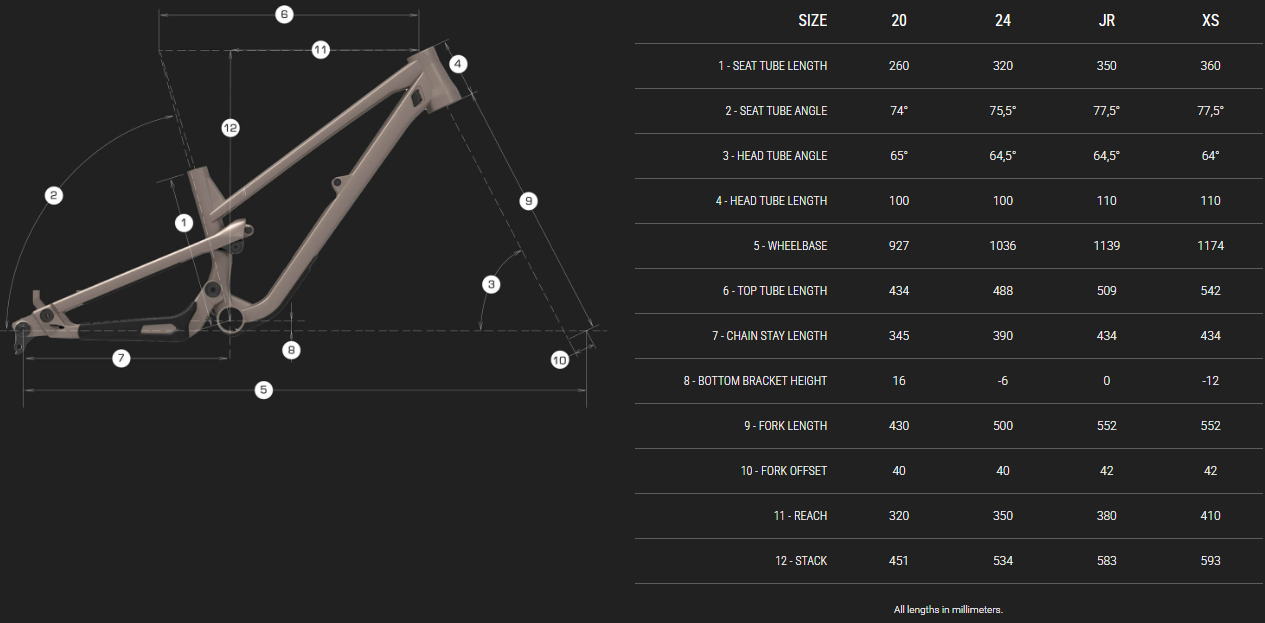The height and width of the screenshot is (623, 1265).
Task: Click marker 6 above the top tube
Action: pos(284,15)
